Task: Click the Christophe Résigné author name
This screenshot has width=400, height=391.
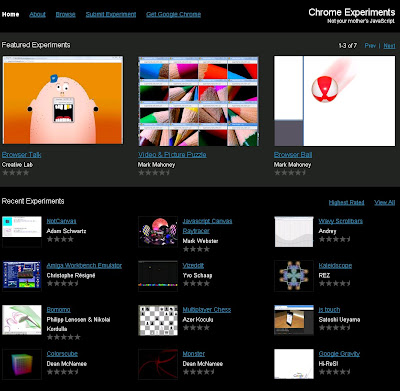Action: click(71, 275)
